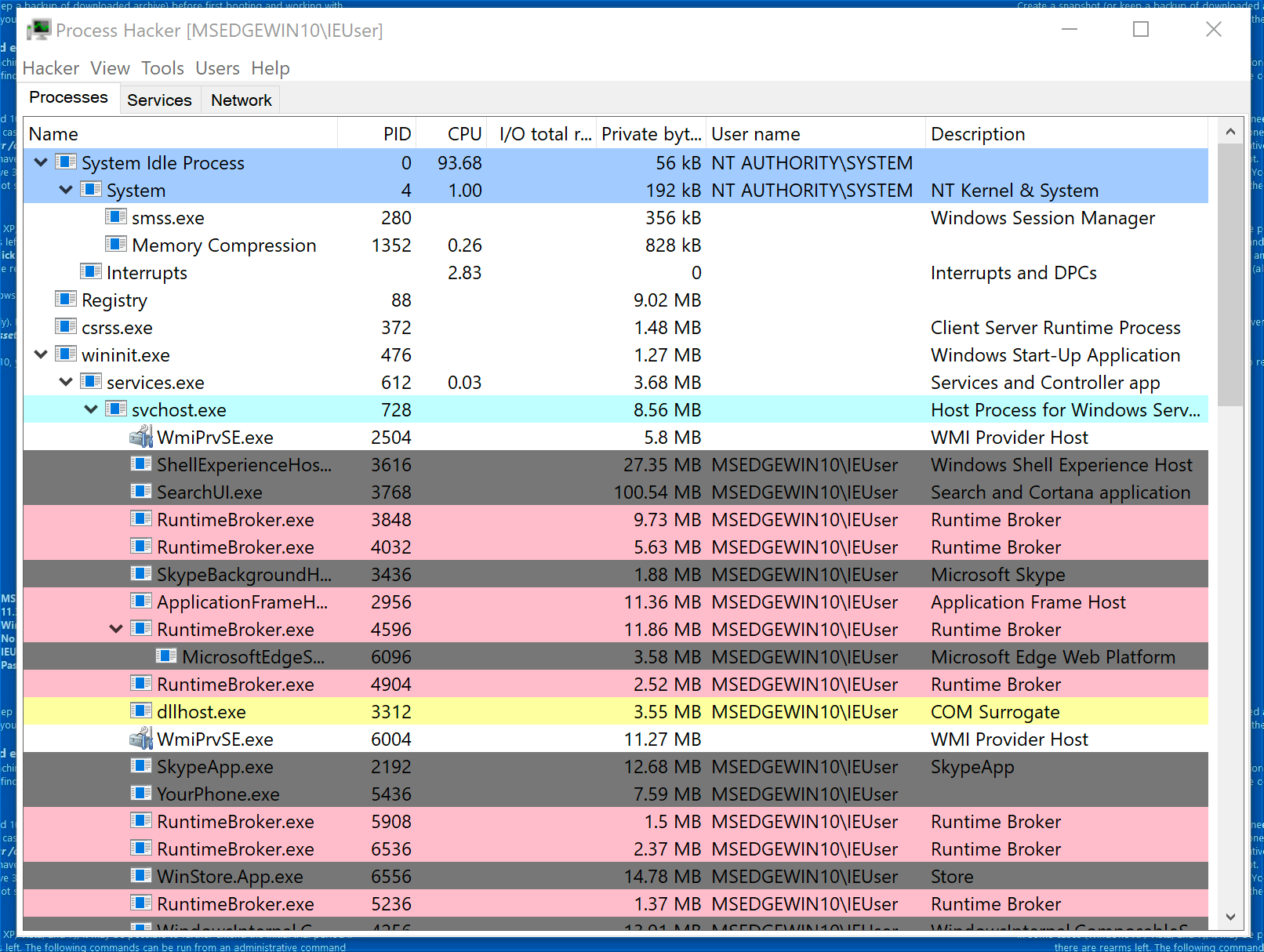Click the Microsoft Skype description
1264x952 pixels.
pyautogui.click(x=997, y=575)
